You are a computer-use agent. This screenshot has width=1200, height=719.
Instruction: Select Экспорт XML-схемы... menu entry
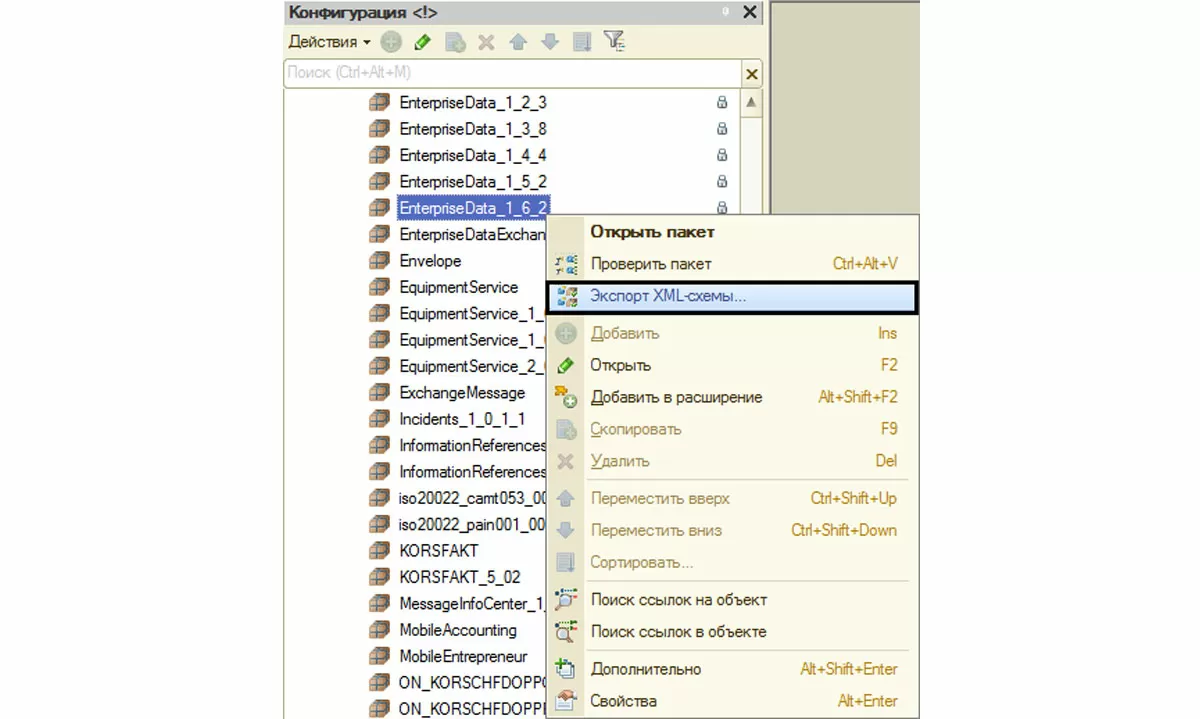tap(732, 297)
